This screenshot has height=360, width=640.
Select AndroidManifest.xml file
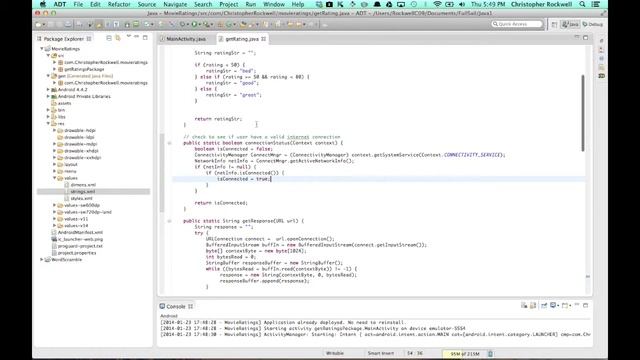tap(80, 232)
